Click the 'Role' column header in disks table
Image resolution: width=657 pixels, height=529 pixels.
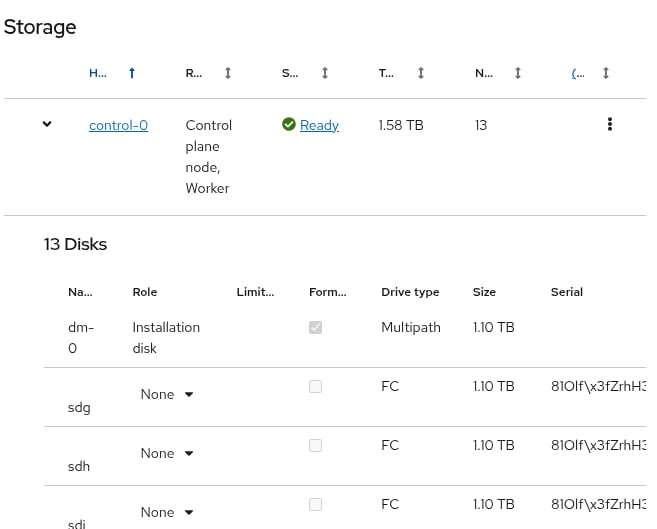point(145,292)
